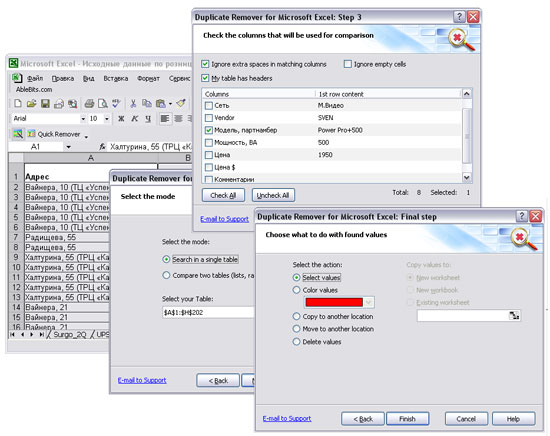
Task: Open the color values dropdown arrow
Action: (x=368, y=302)
